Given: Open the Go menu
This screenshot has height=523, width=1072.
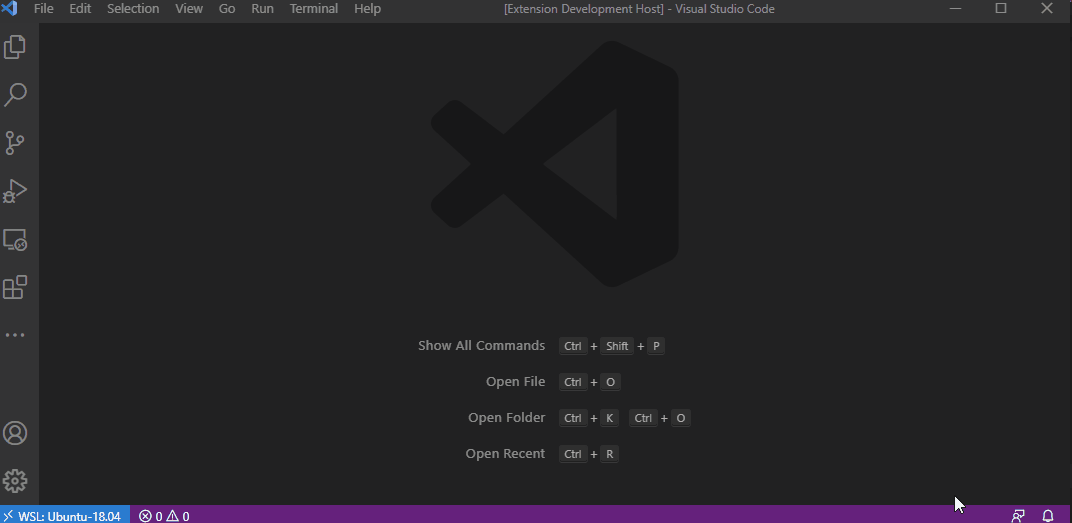Looking at the screenshot, I should 227,9.
